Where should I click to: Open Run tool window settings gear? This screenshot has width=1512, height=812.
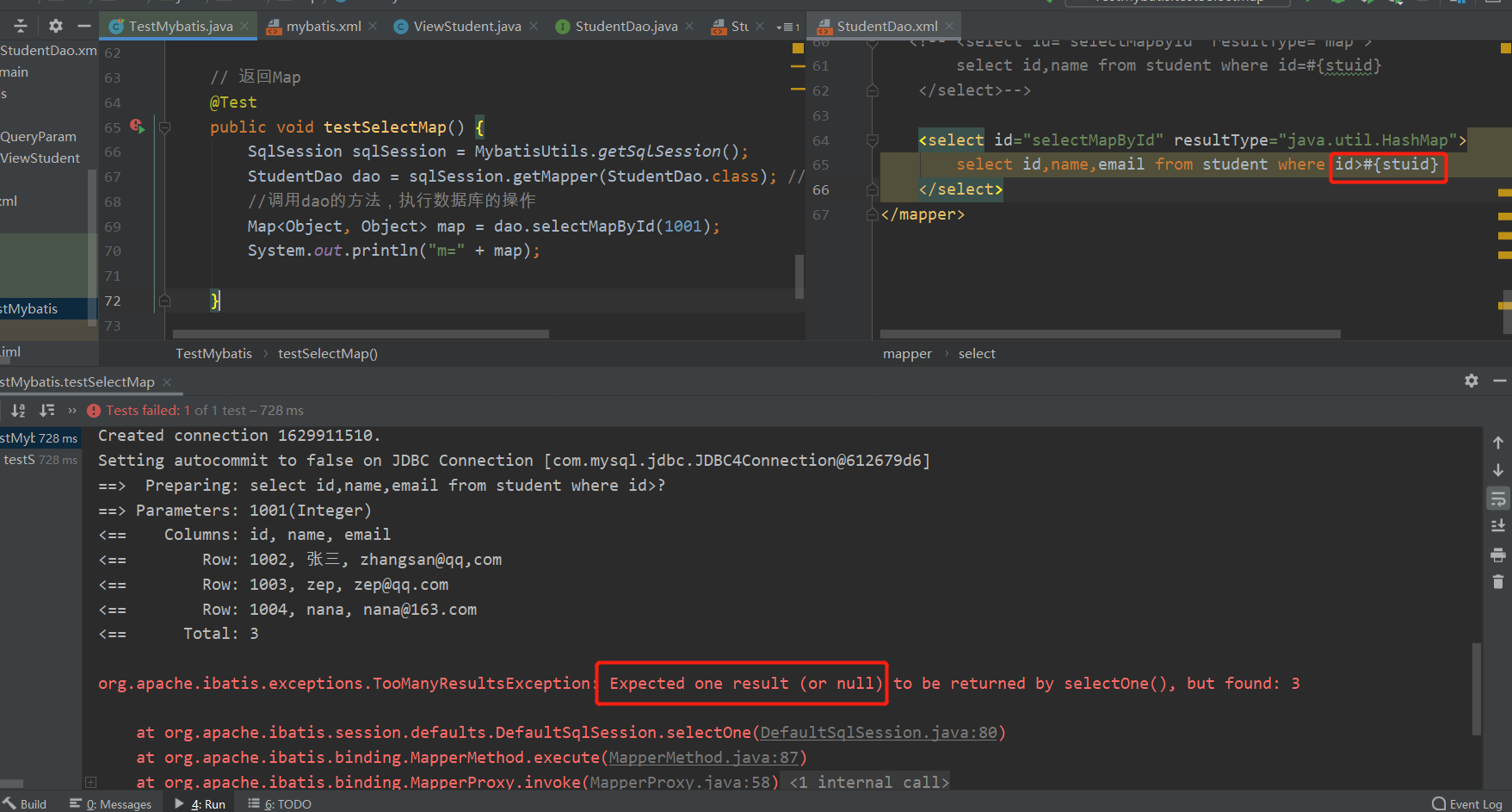(x=1472, y=381)
